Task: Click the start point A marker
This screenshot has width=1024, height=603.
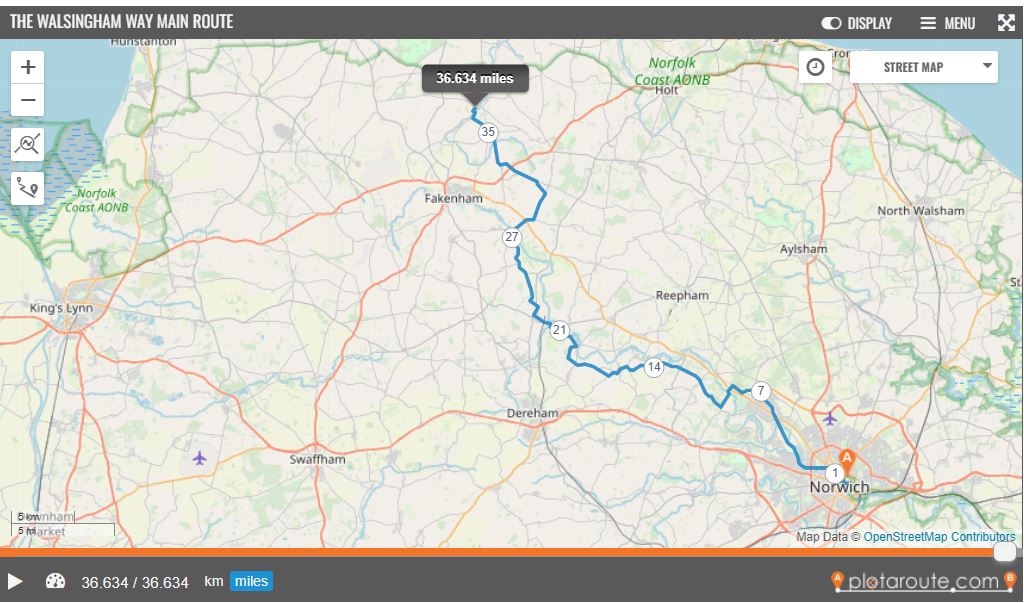Action: click(847, 459)
